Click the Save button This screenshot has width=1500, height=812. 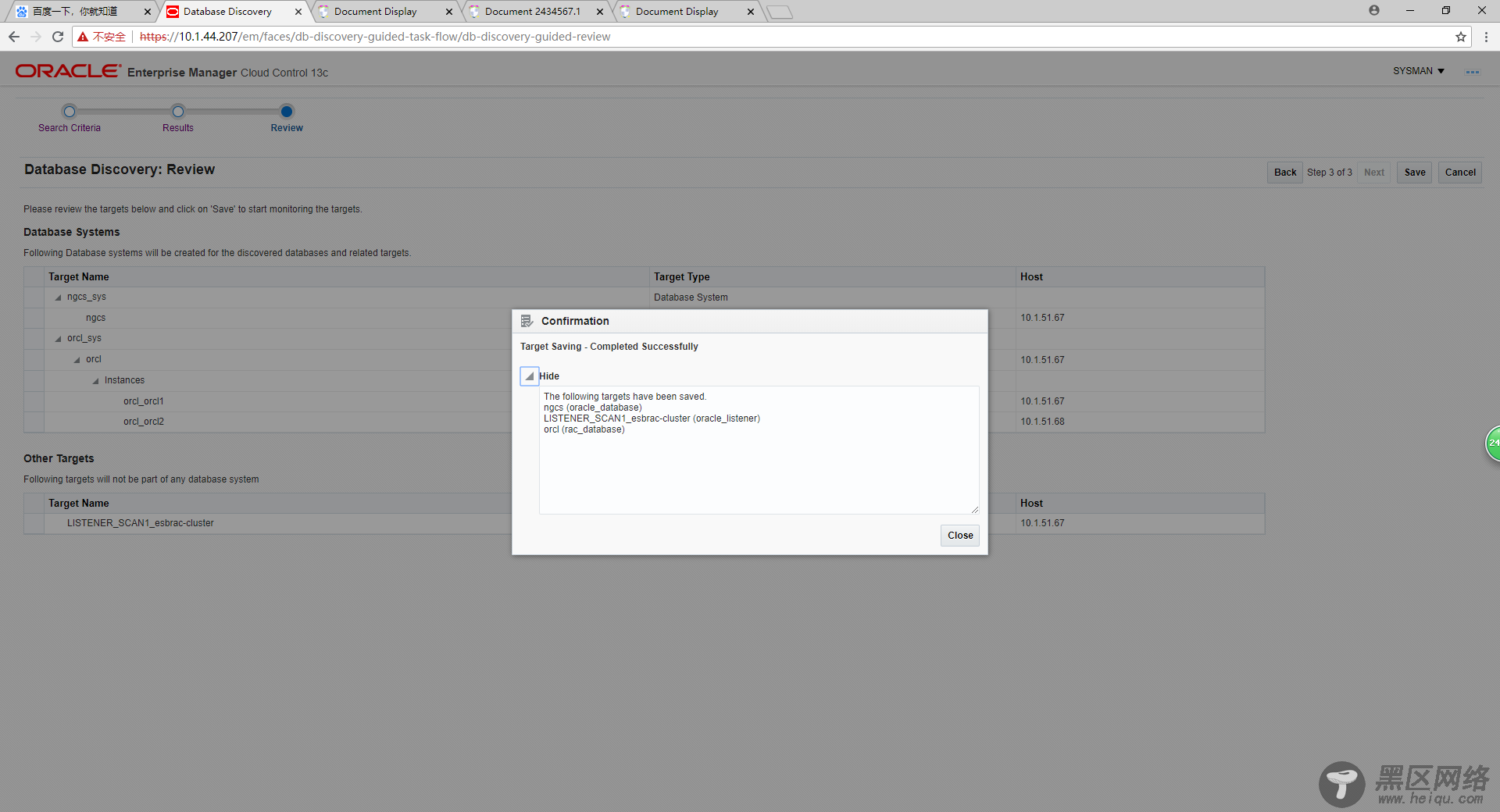pos(1415,173)
